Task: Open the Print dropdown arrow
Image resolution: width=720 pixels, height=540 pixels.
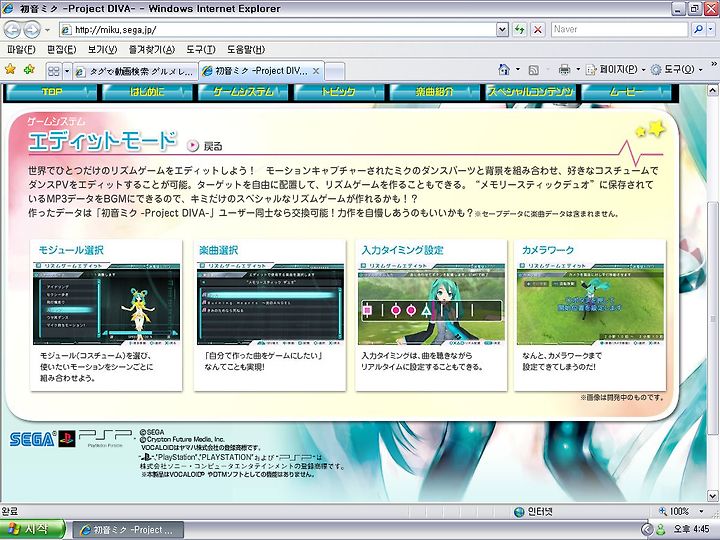Action: pos(578,69)
